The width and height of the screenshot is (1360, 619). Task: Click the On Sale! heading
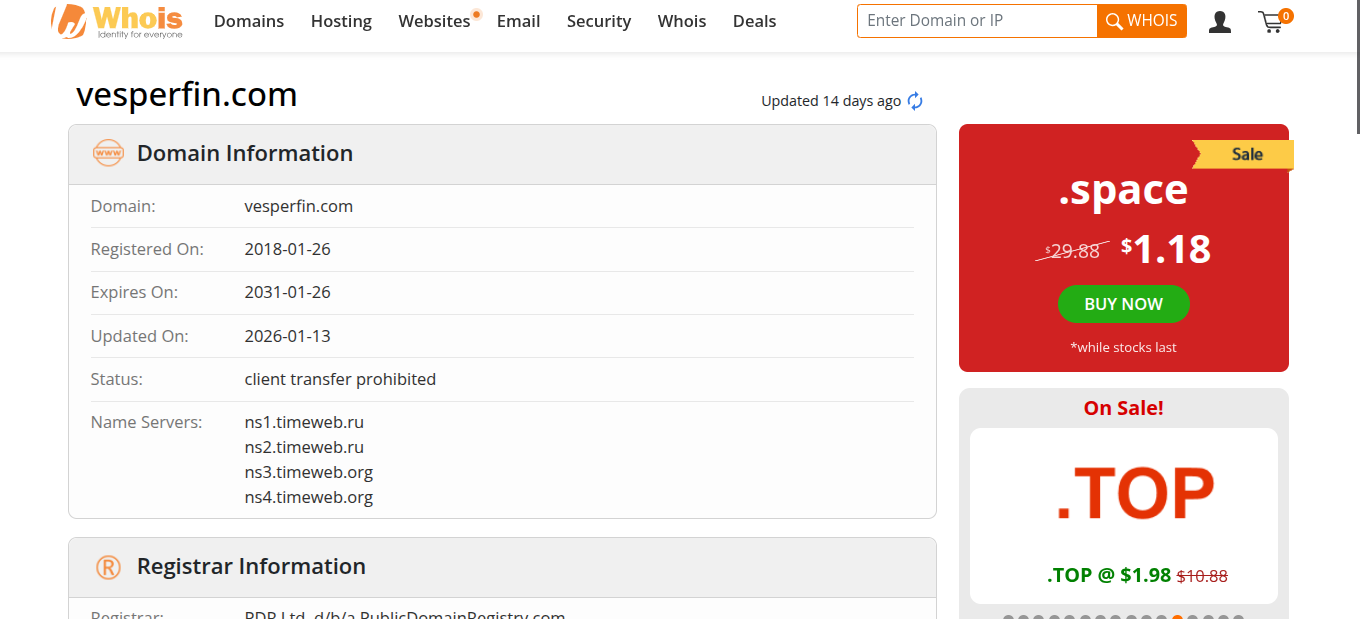click(1123, 408)
